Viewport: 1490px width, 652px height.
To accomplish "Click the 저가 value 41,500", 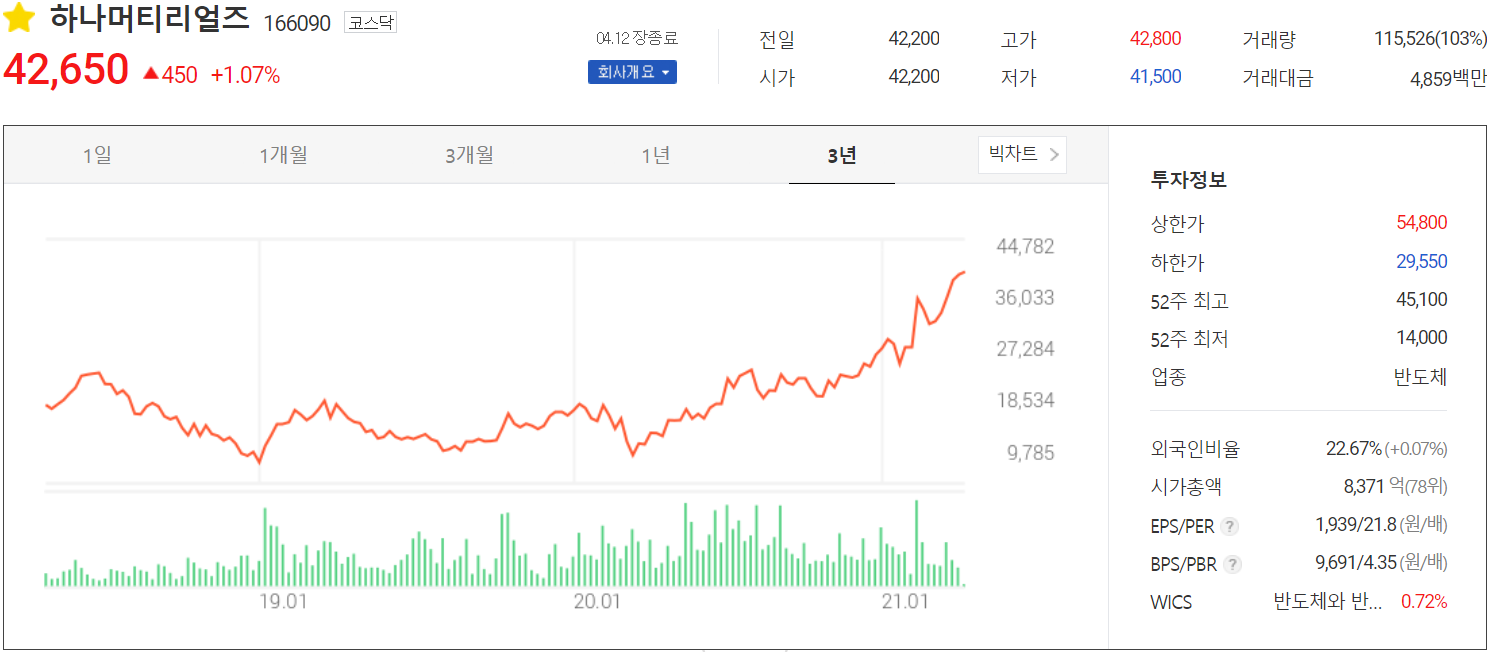I will (x=1155, y=77).
